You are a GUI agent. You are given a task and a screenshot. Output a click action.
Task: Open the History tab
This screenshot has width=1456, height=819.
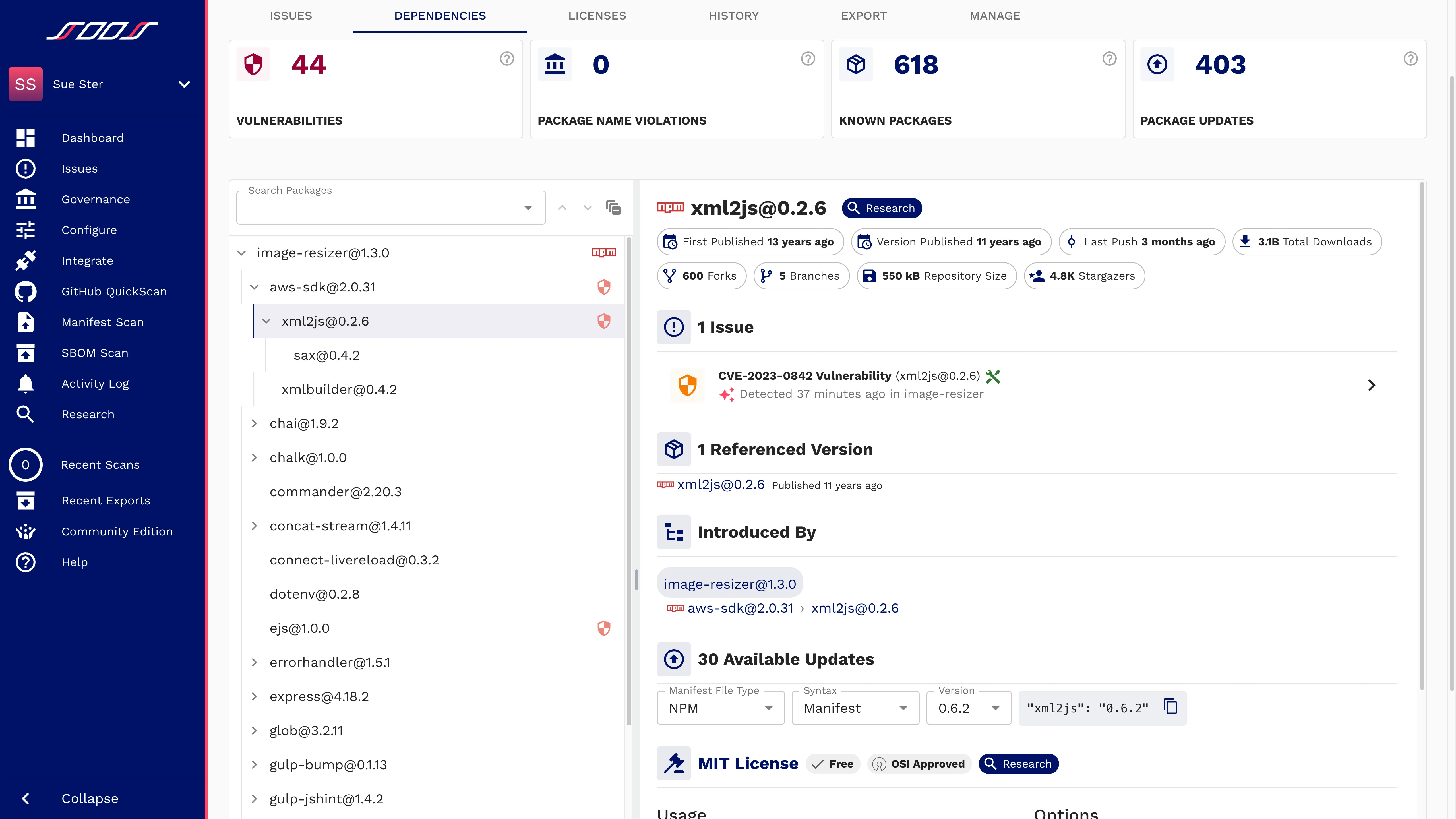tap(733, 16)
